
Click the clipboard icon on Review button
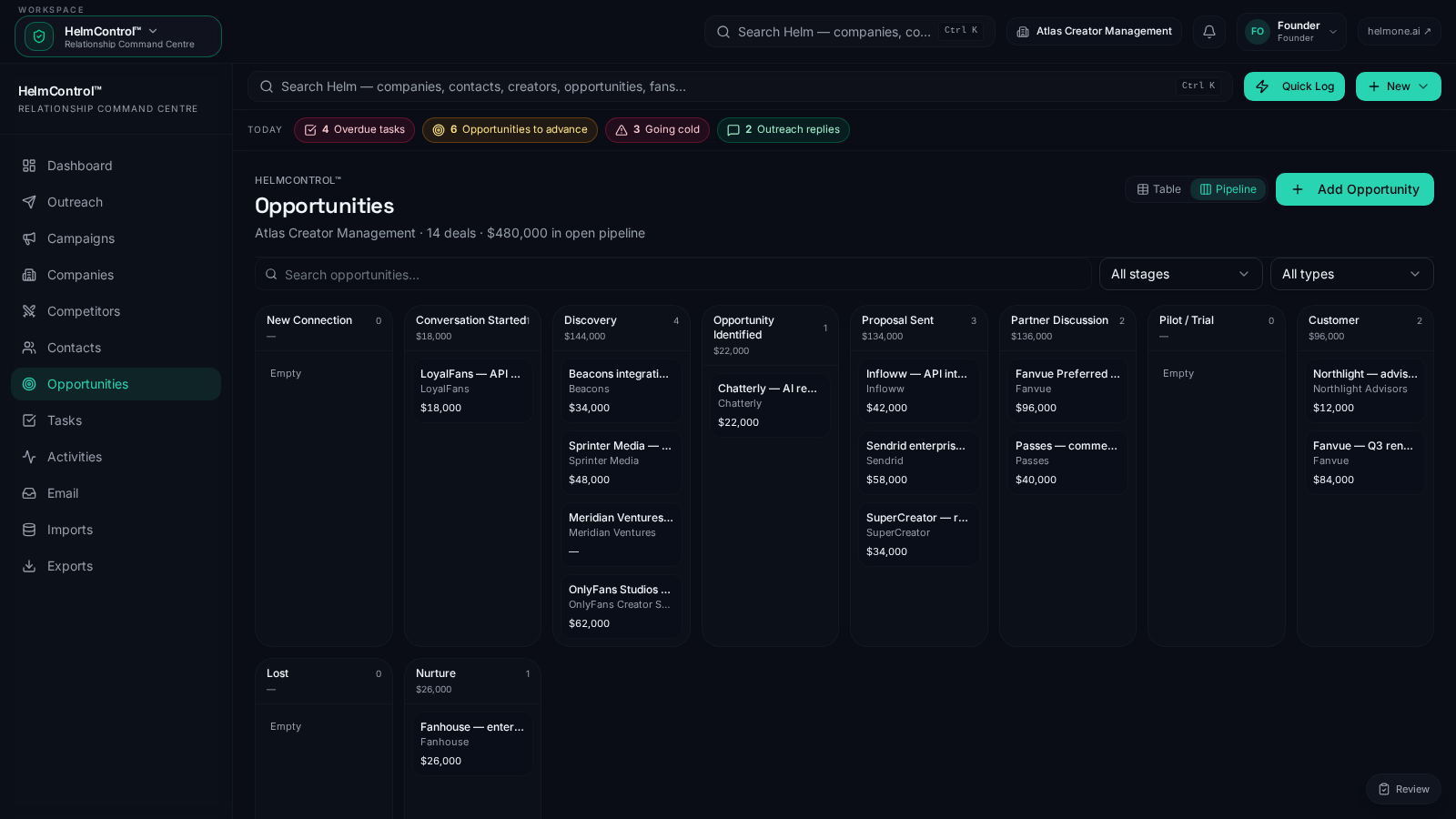coord(1384,789)
